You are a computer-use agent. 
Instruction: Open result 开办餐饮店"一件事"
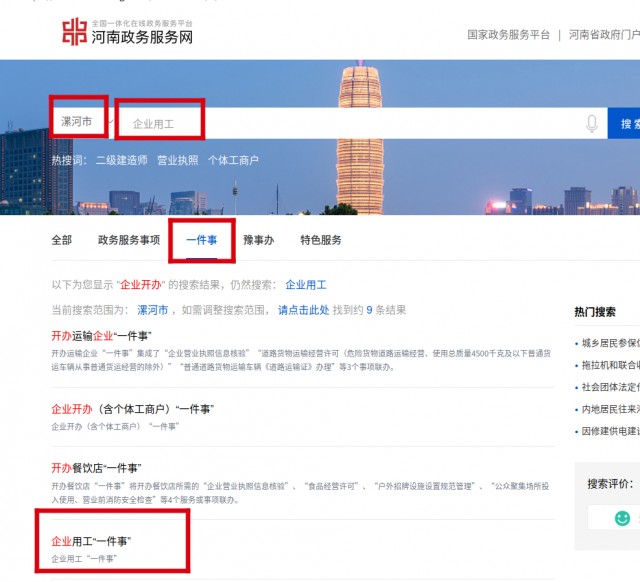click(96, 468)
